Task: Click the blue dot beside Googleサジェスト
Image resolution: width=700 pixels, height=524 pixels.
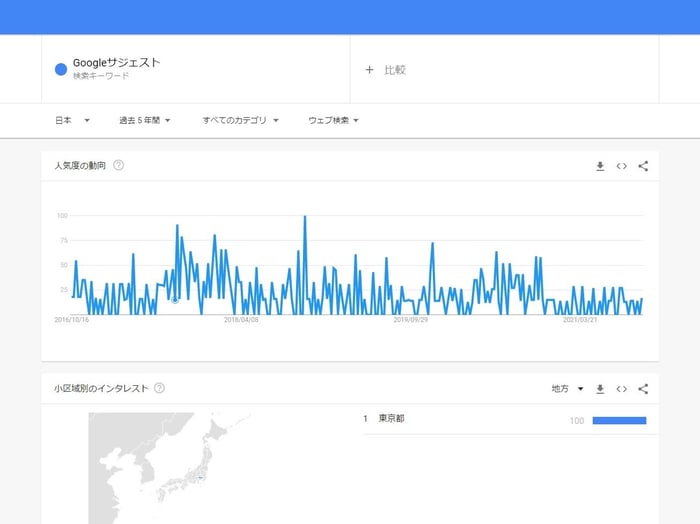Action: tap(61, 69)
